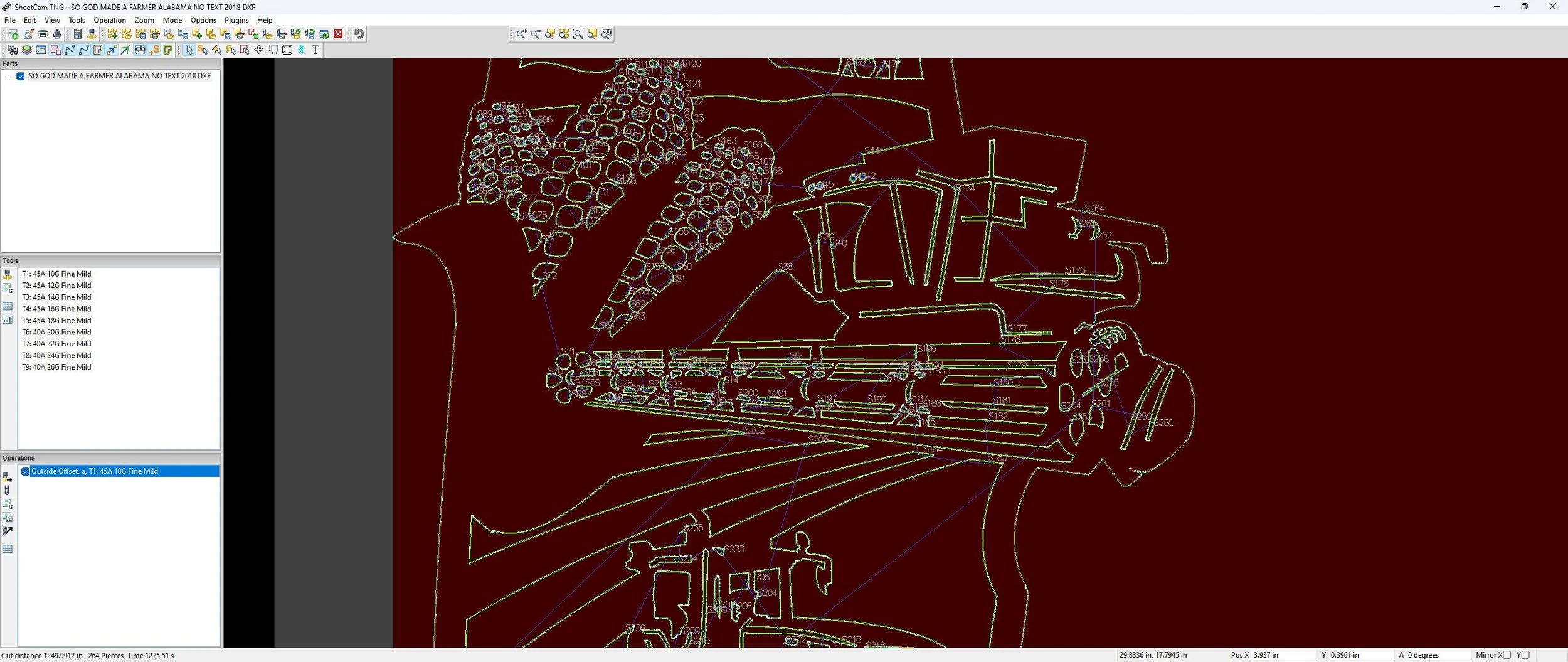The image size is (1568, 662).
Task: Uncheck the Outside Offset operation checkbox
Action: pos(26,471)
